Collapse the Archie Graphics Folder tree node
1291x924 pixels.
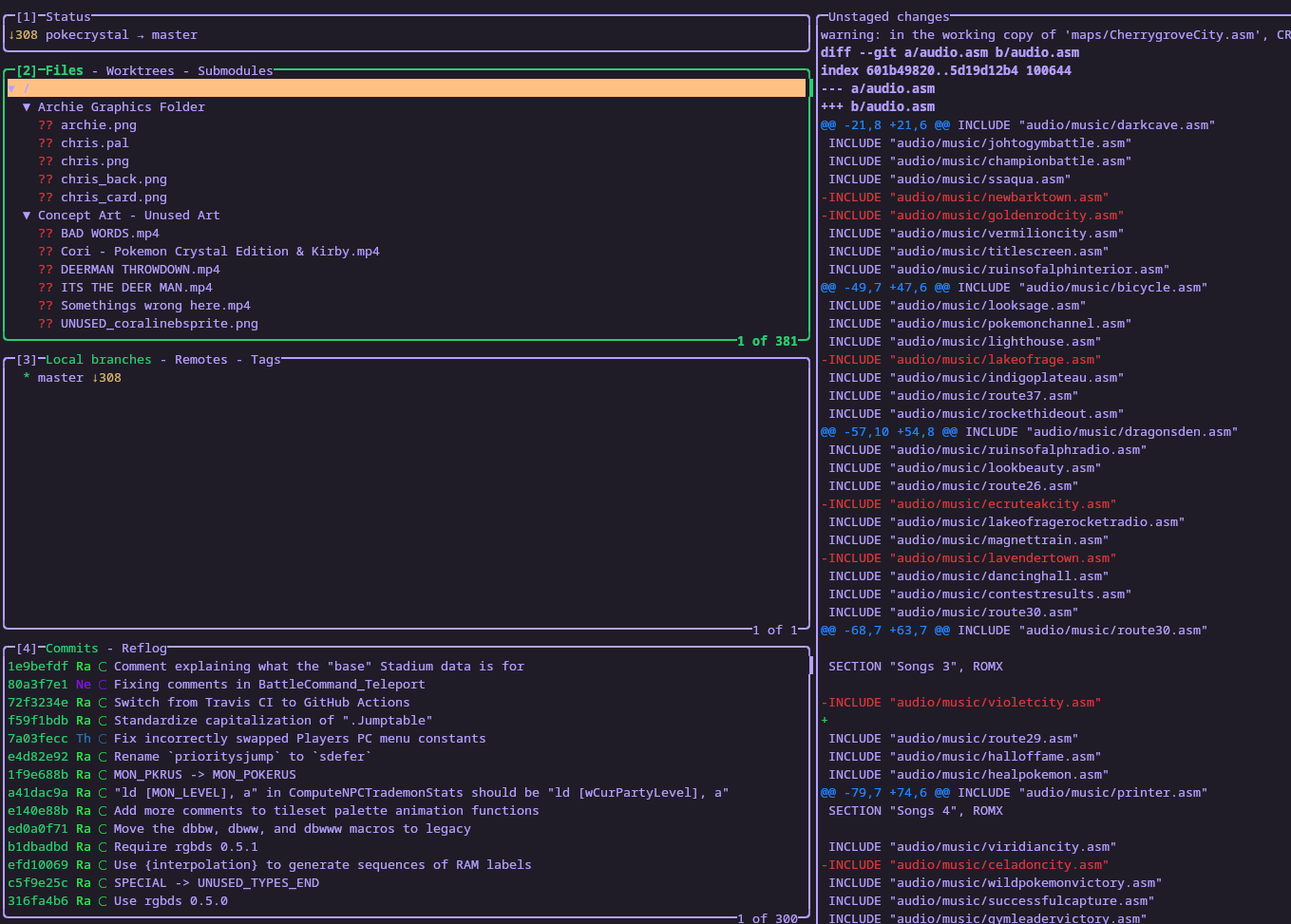pyautogui.click(x=27, y=107)
